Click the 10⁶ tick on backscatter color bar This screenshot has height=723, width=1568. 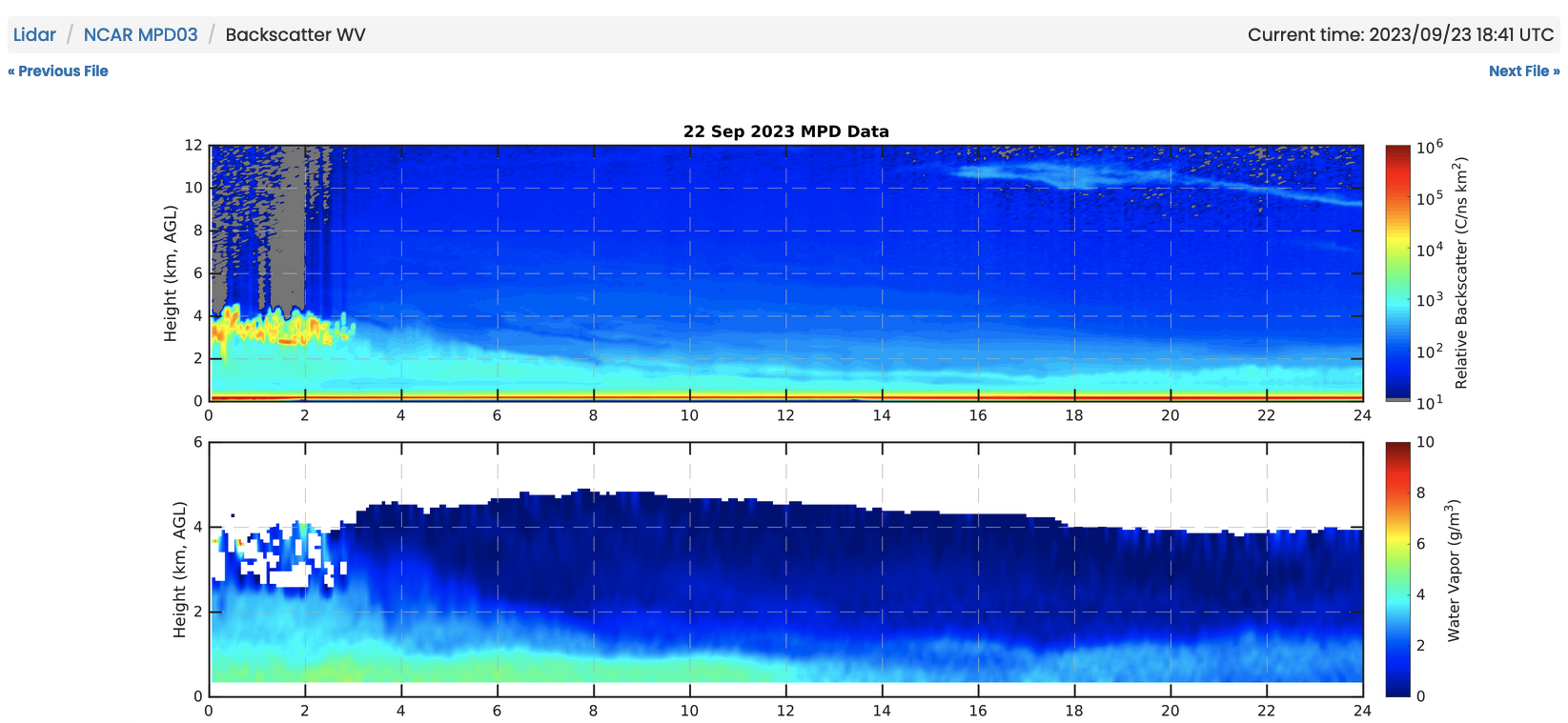point(1429,147)
